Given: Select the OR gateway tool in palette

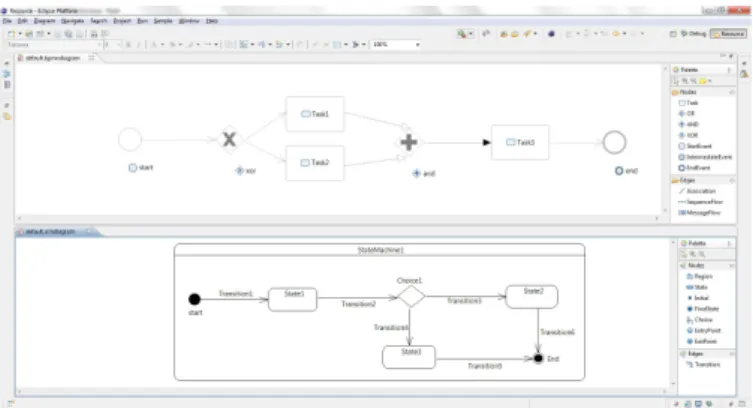Looking at the screenshot, I should (686, 114).
